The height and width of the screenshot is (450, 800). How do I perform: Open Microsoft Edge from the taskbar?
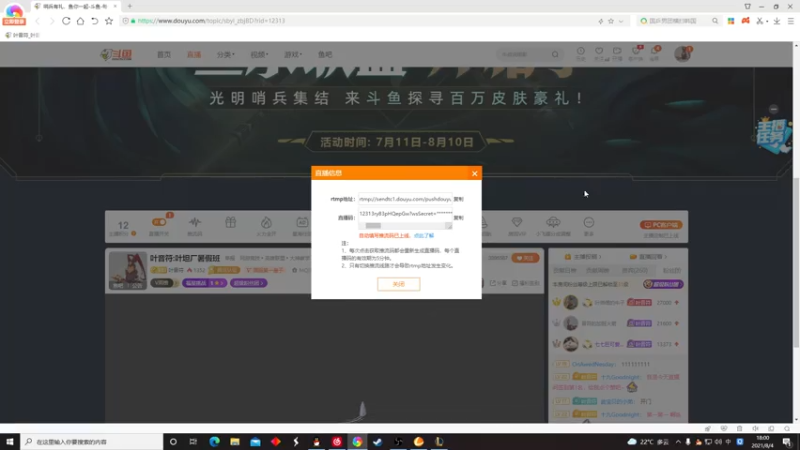click(x=214, y=442)
